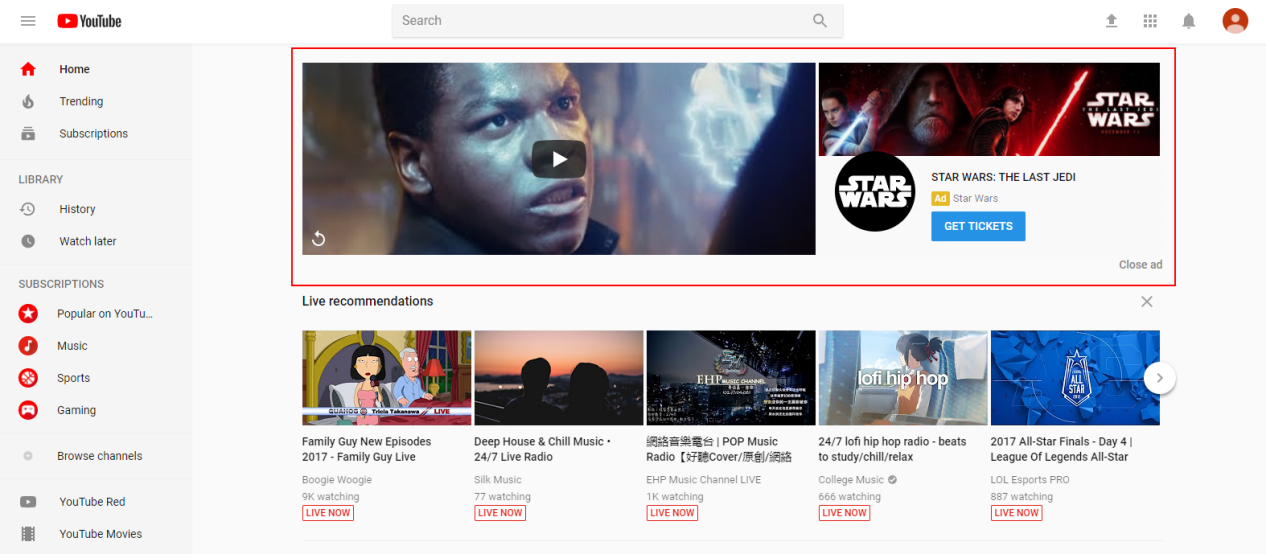Click the Trending flame icon

tap(28, 101)
